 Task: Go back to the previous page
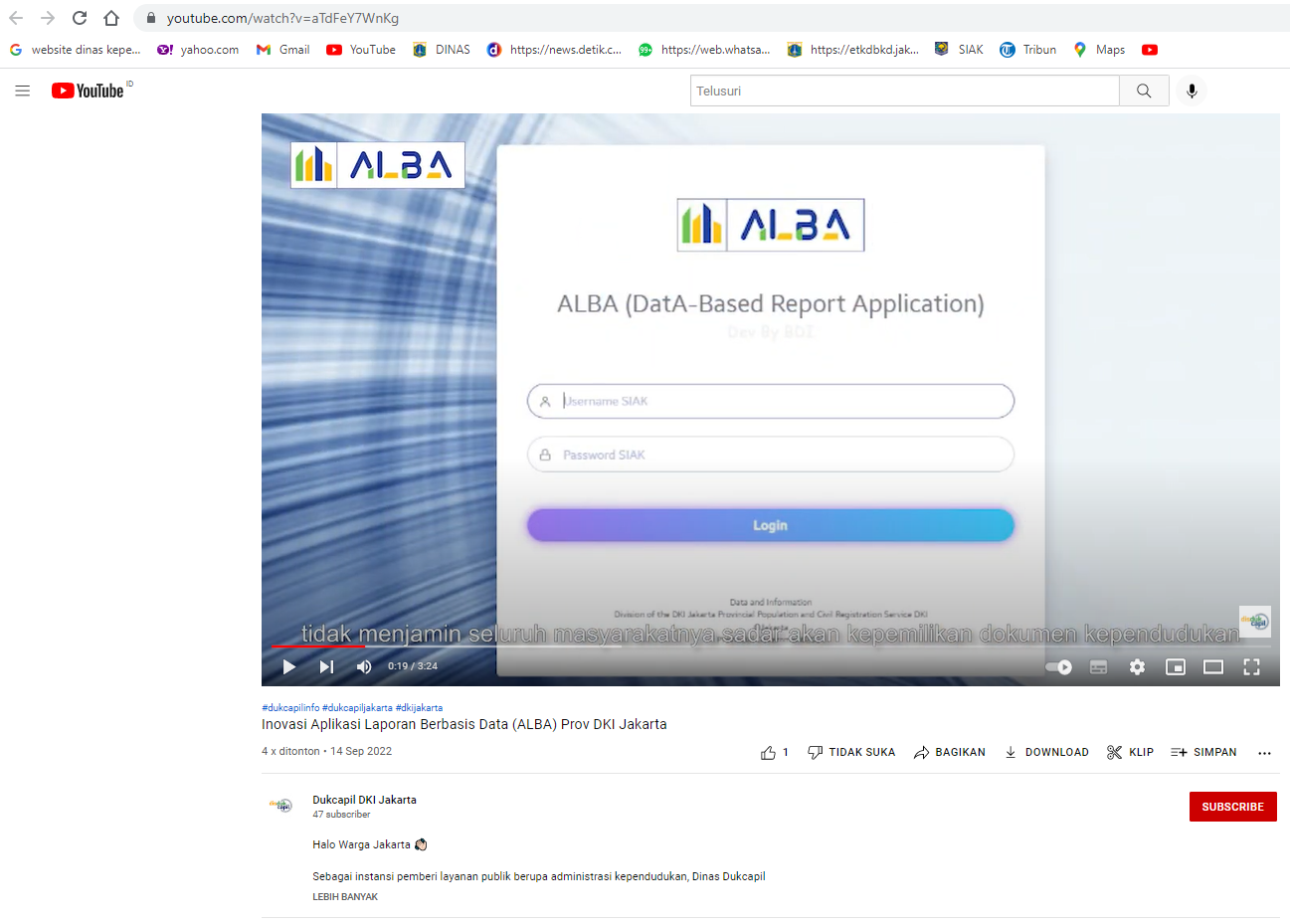16,18
